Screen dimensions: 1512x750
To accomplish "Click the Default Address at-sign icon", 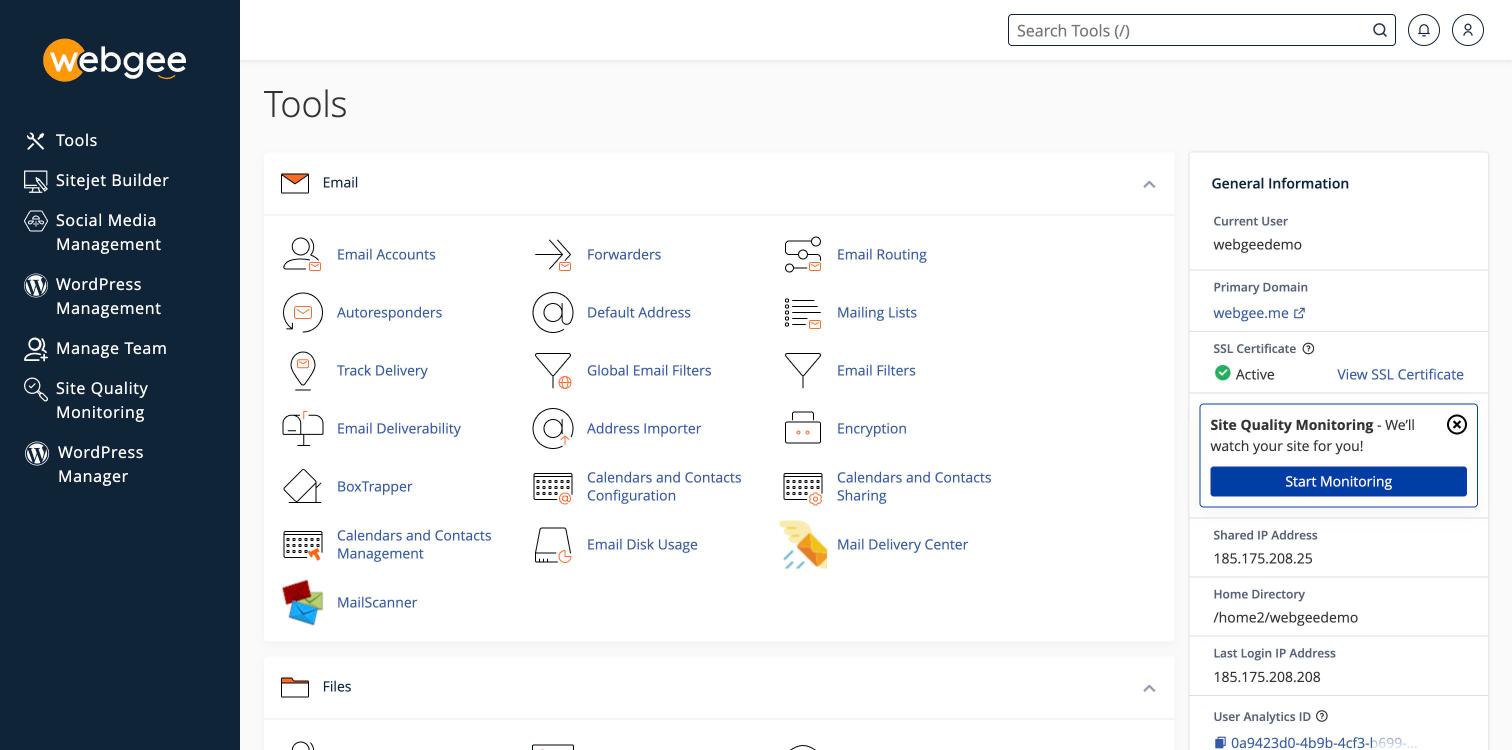I will click(552, 312).
